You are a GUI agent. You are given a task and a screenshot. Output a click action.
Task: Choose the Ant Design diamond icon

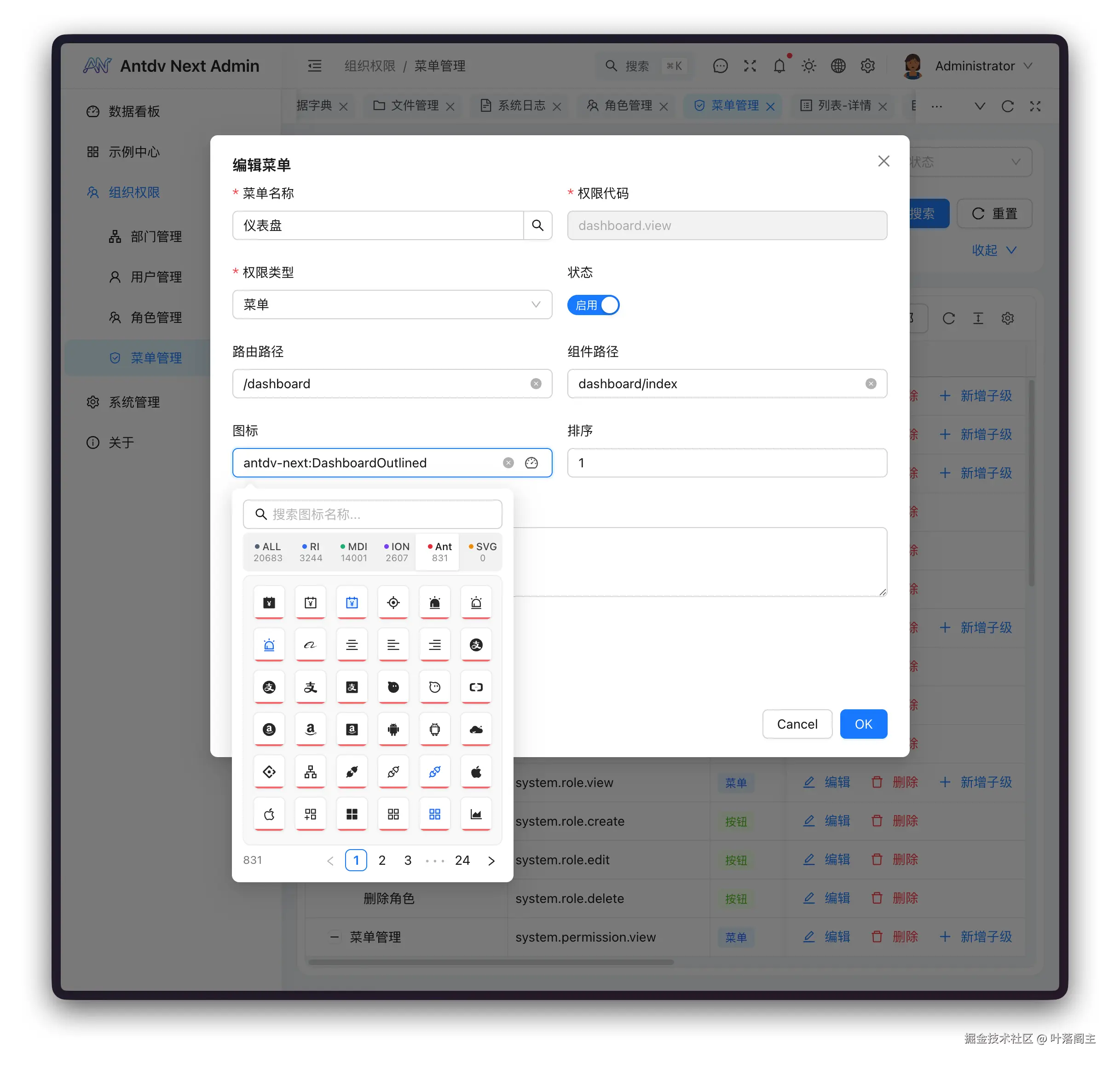269,771
